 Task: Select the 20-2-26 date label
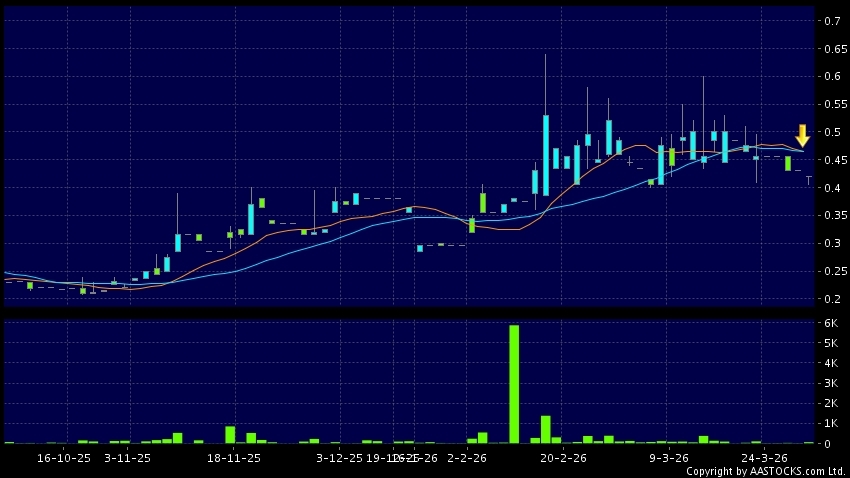coord(563,457)
